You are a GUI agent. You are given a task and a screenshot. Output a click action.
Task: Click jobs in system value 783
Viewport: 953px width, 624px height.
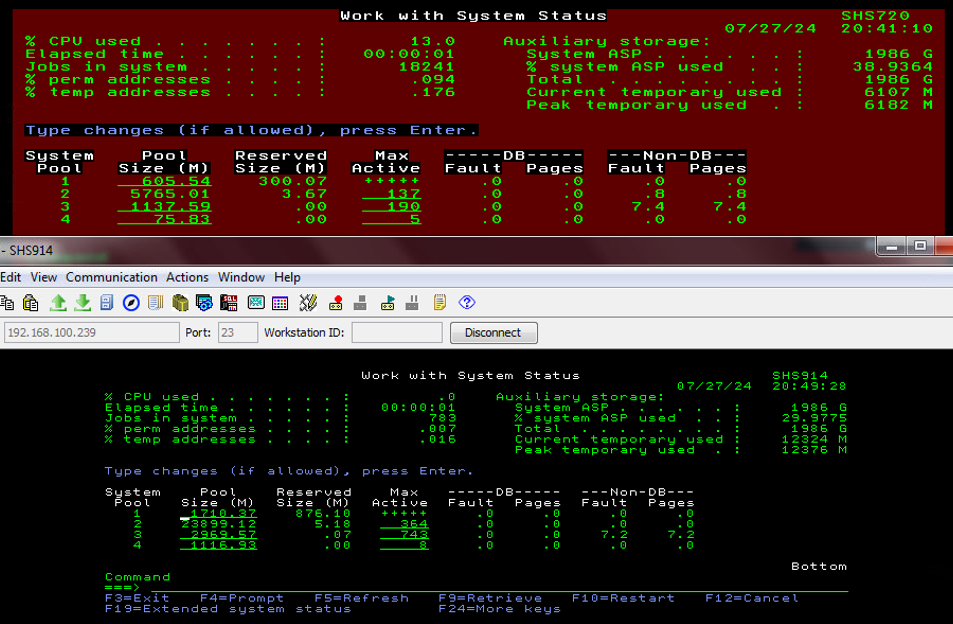click(x=442, y=419)
